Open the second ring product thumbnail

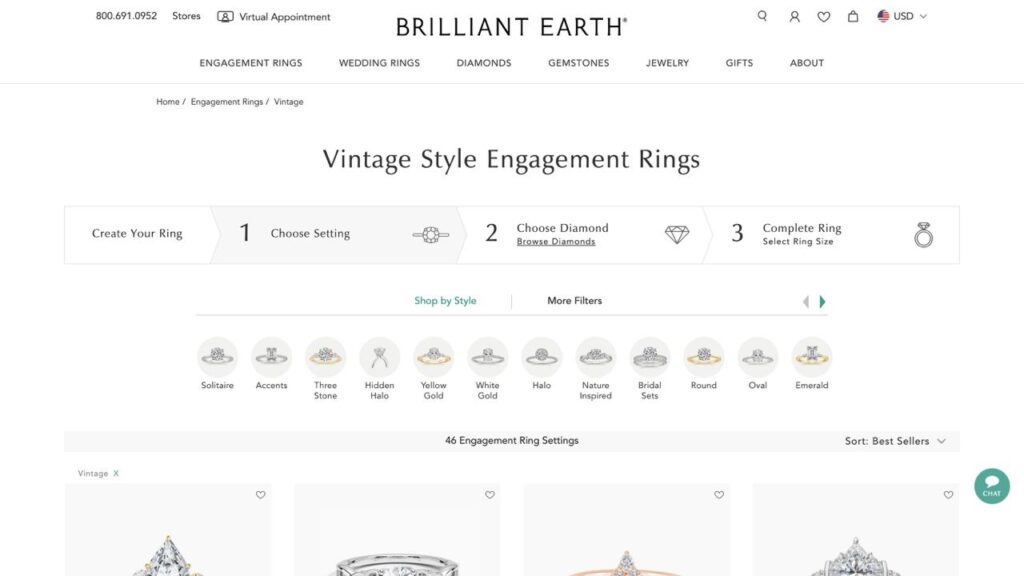point(397,530)
